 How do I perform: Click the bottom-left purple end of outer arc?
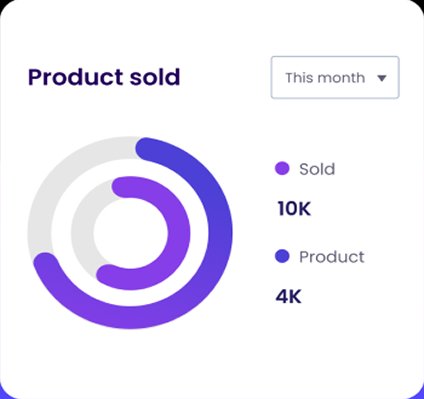point(46,265)
